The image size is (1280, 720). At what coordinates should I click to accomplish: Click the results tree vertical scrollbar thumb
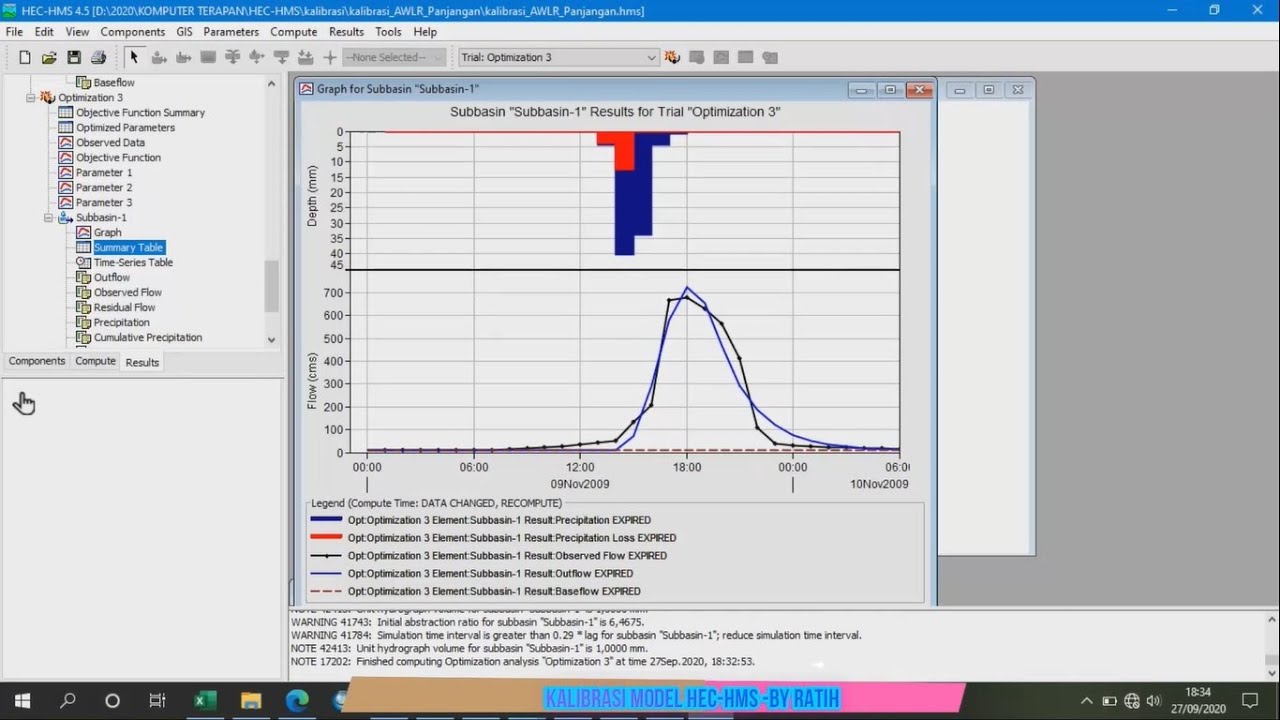[271, 287]
